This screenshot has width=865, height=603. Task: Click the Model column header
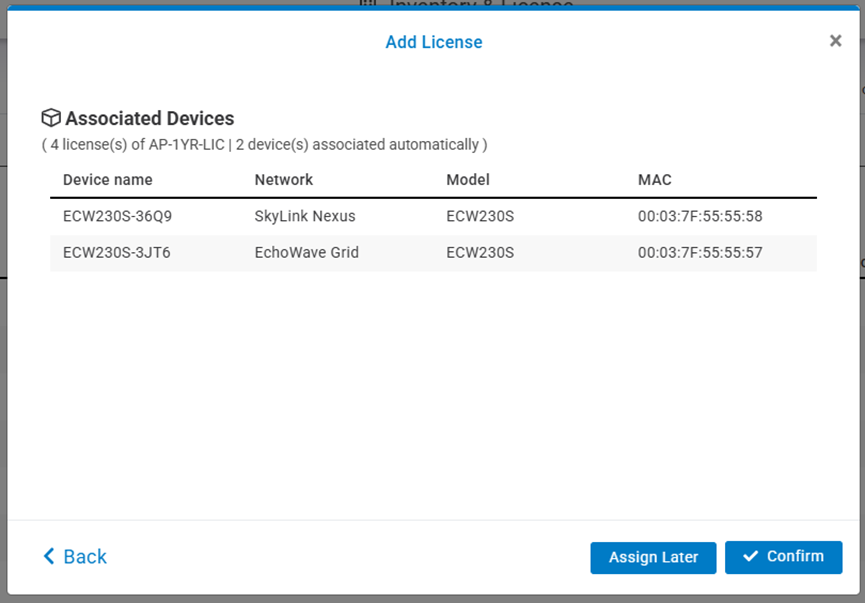point(468,180)
